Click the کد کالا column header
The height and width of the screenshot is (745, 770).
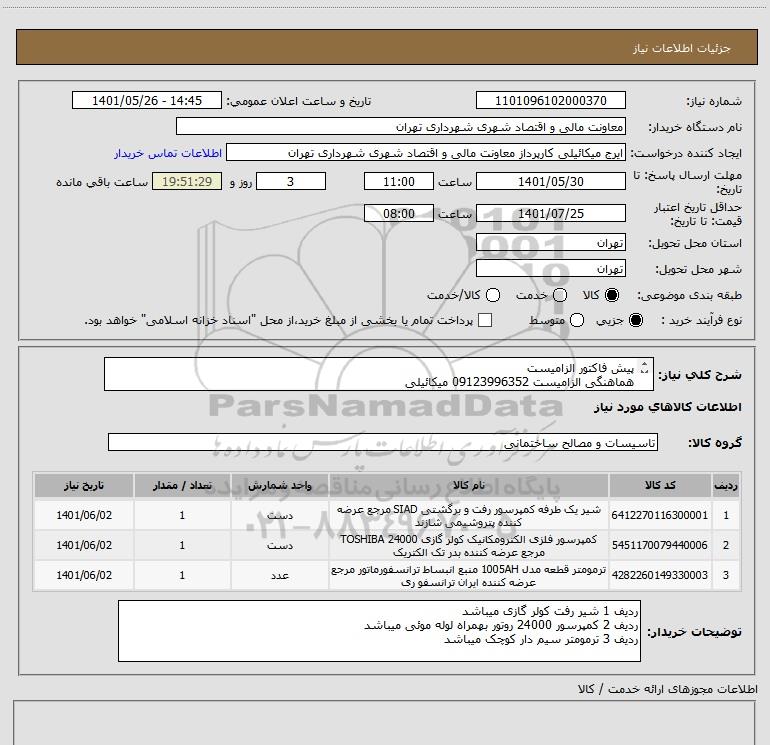[660, 485]
